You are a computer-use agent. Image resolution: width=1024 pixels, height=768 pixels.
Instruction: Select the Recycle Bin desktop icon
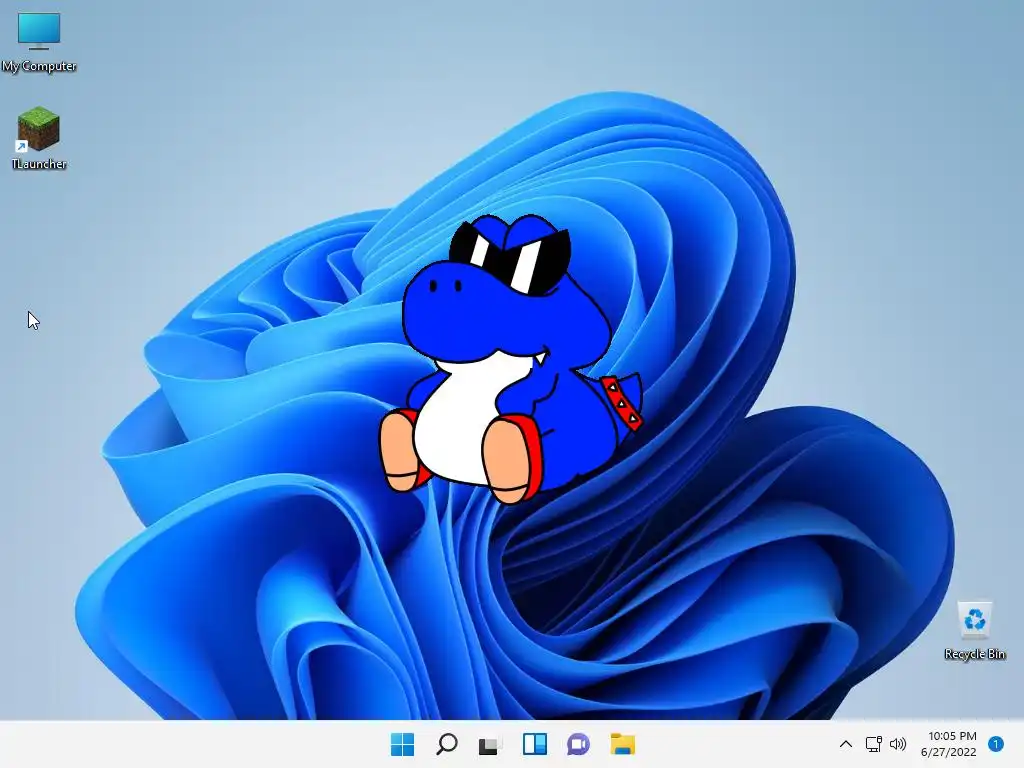point(974,630)
